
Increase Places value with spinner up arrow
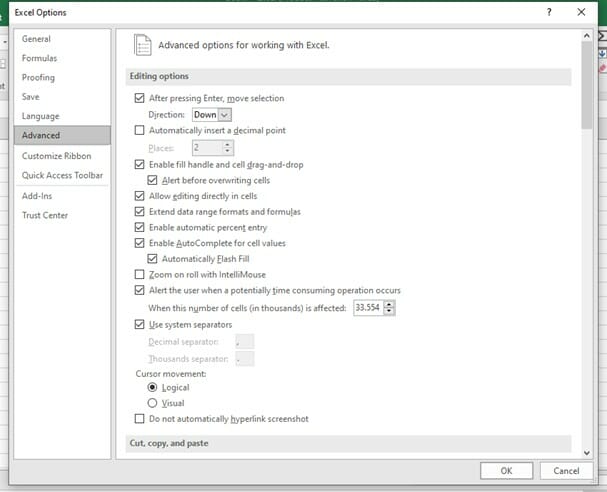coord(228,144)
